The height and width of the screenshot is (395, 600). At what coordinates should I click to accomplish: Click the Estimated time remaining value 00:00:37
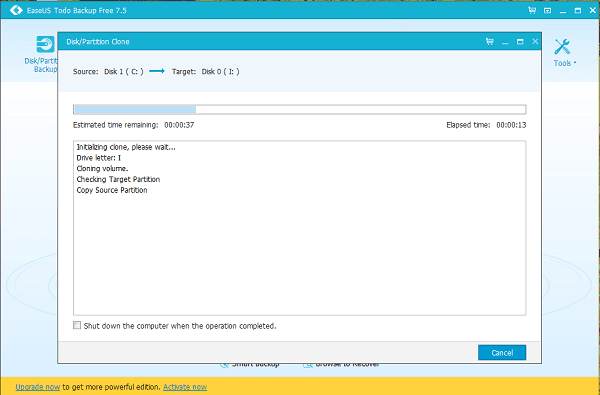[x=179, y=125]
